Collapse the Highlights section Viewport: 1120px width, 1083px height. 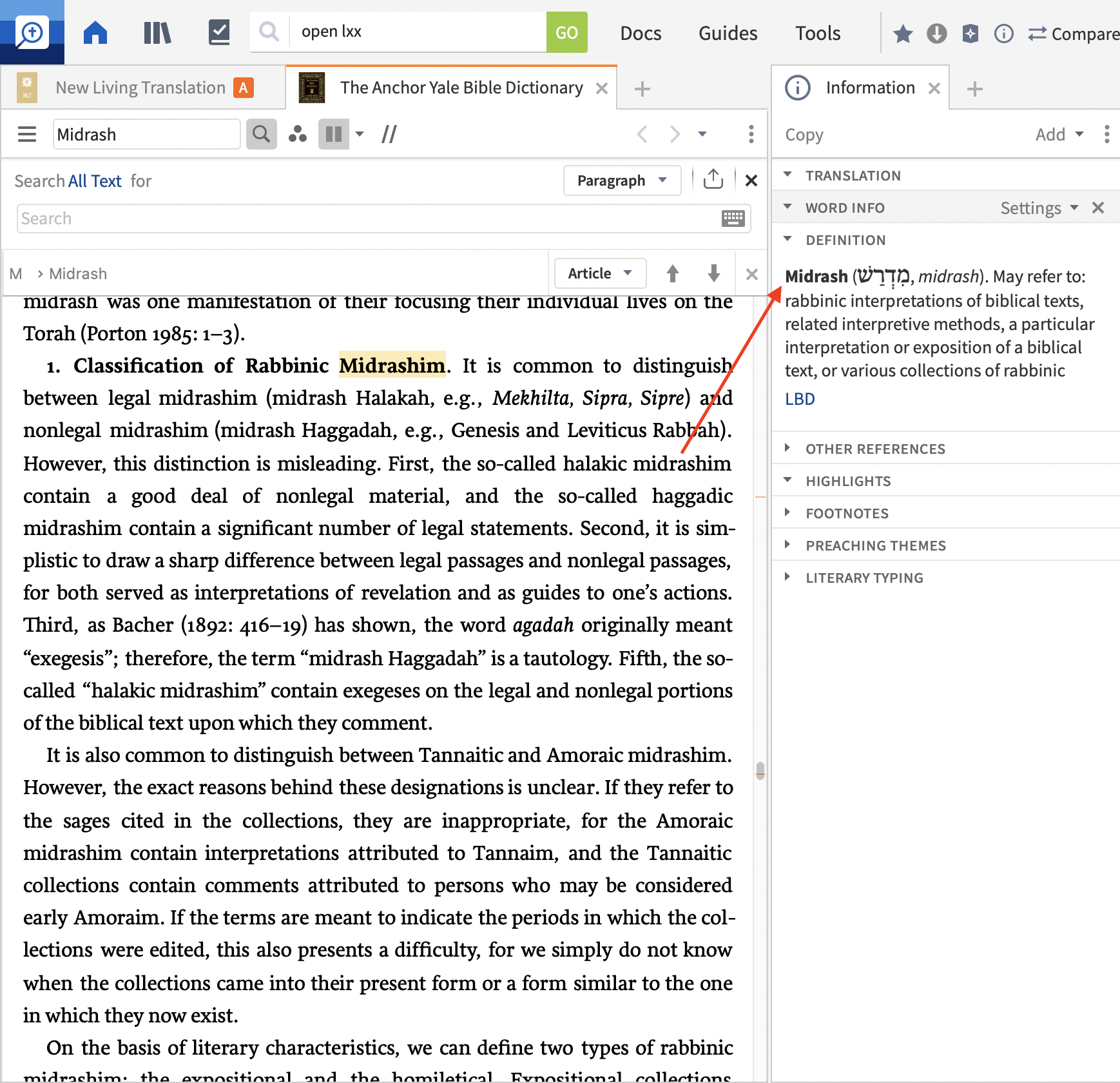787,480
